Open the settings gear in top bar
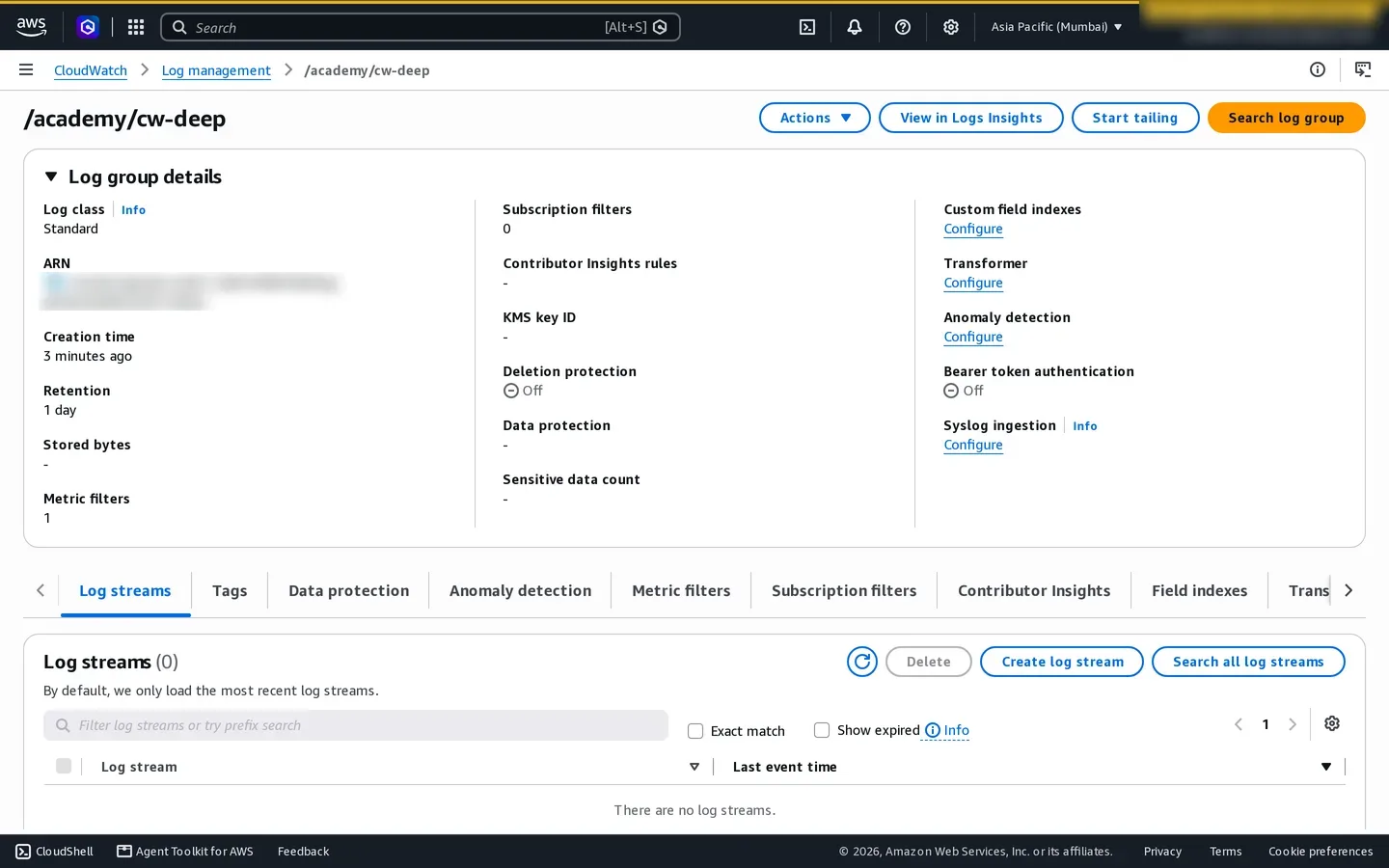 pos(951,27)
